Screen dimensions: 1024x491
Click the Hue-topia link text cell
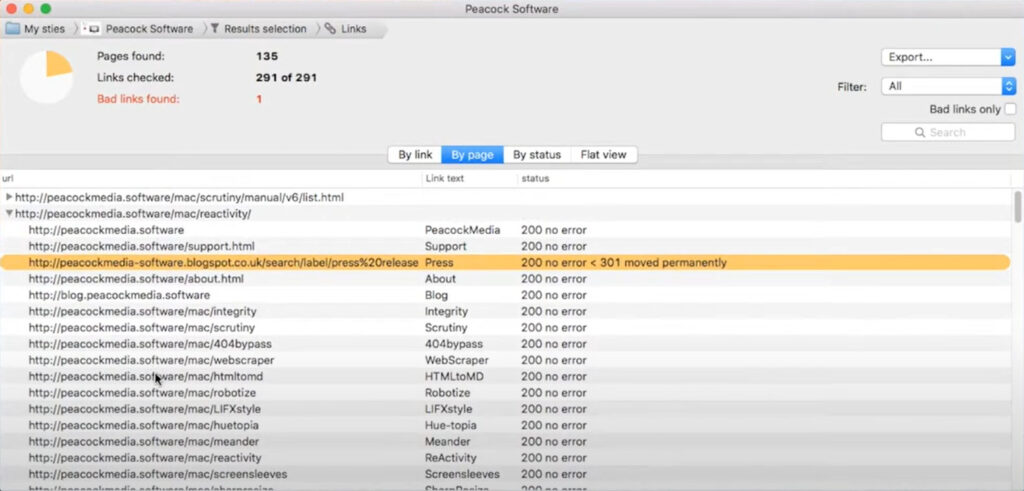pyautogui.click(x=451, y=426)
